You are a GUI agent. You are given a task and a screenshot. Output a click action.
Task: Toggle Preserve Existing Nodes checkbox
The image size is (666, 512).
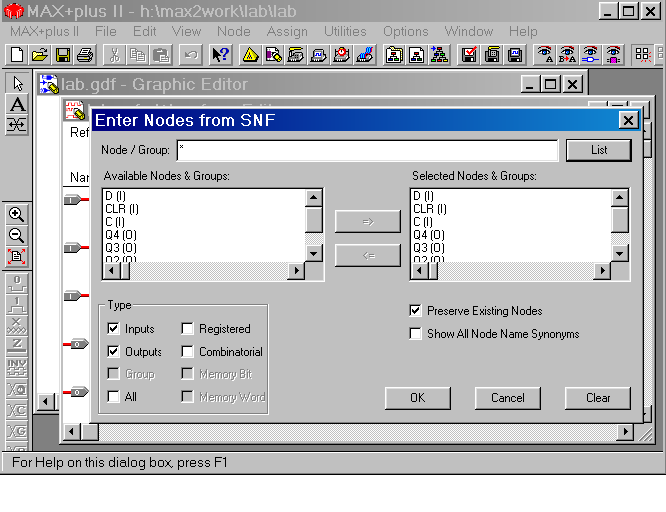(415, 311)
